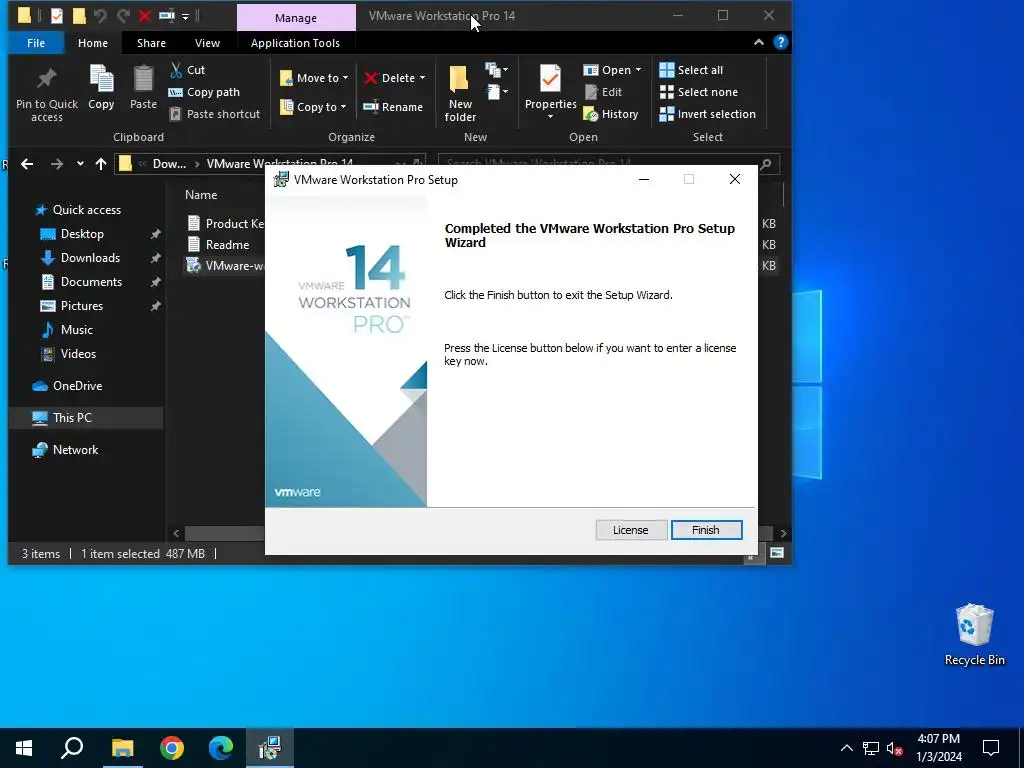Expand the Delete dropdown arrow

tap(423, 78)
